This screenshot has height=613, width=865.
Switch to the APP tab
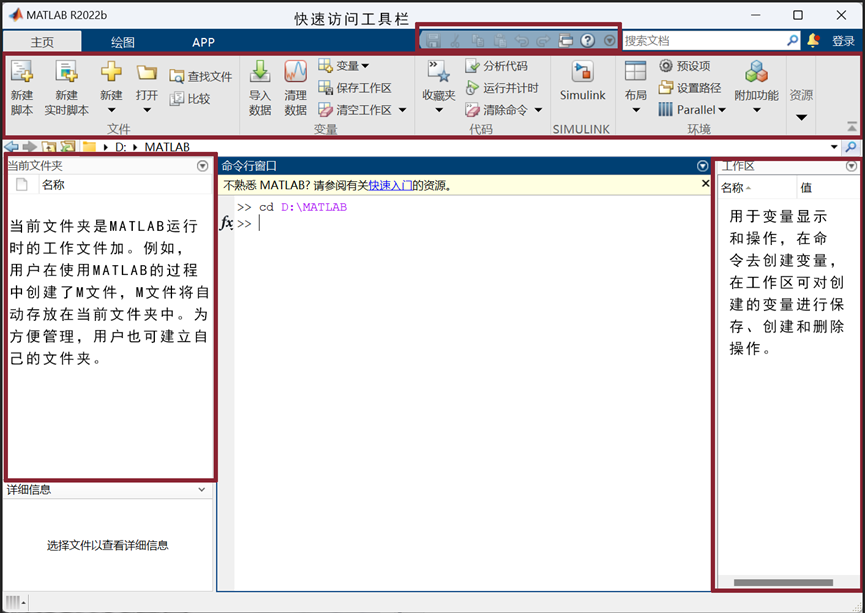click(204, 42)
